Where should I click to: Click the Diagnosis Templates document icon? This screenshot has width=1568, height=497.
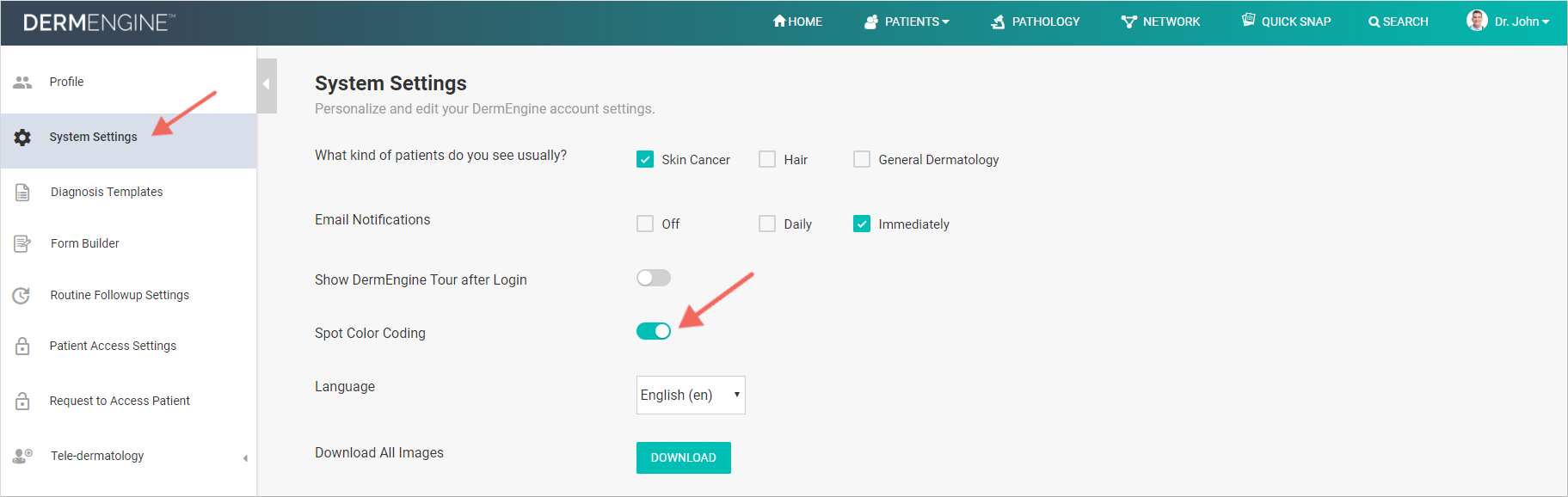tap(22, 193)
